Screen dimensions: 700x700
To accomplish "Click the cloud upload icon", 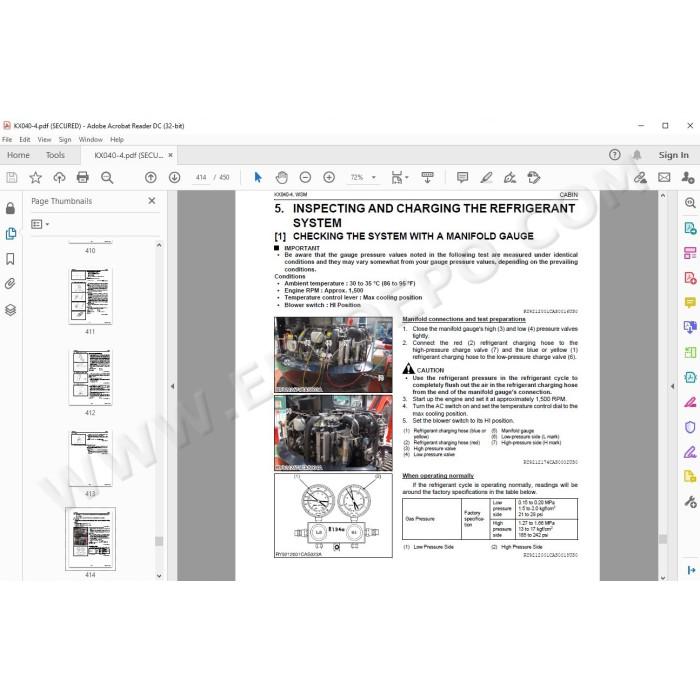I will (x=59, y=177).
